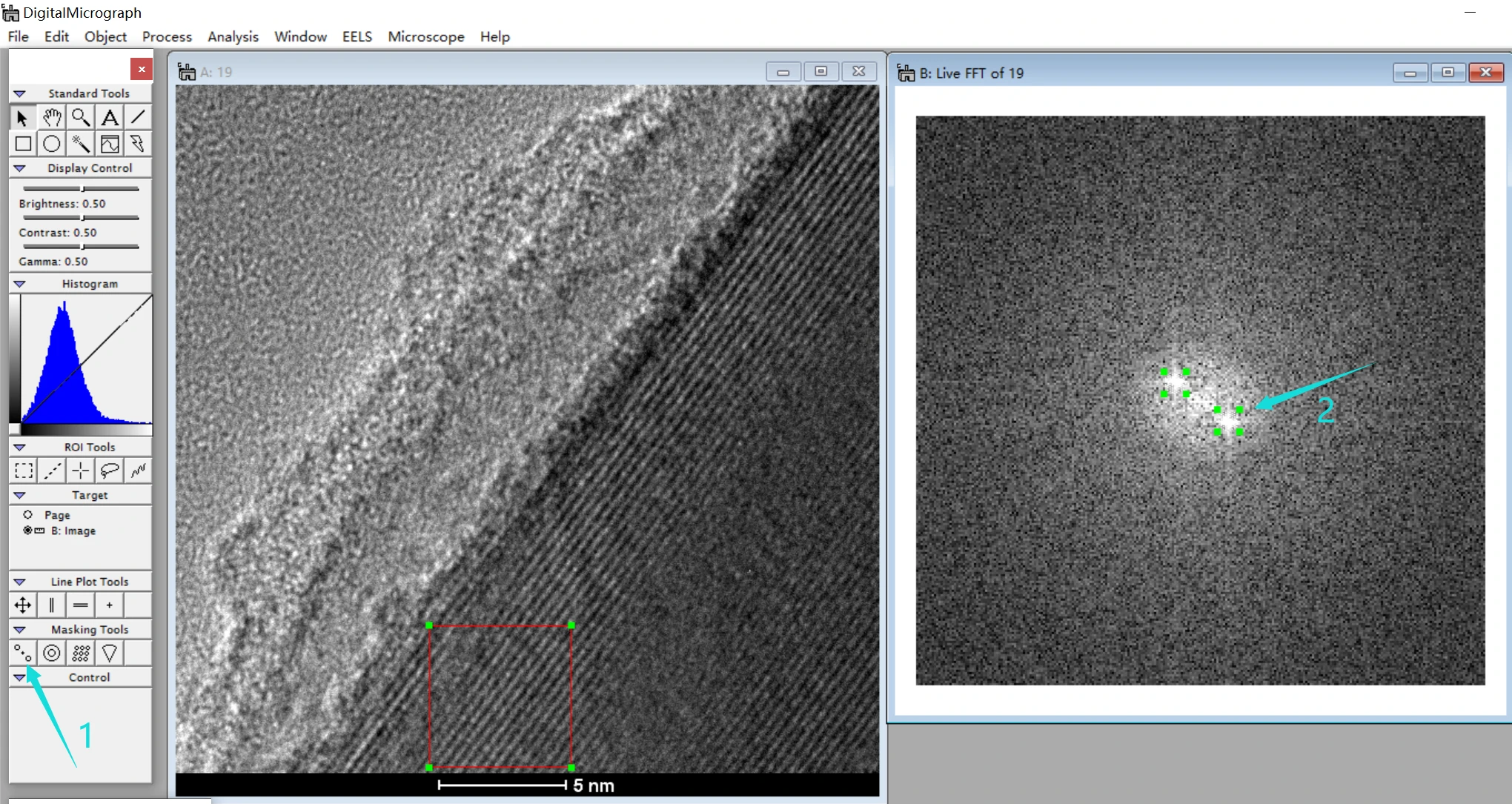Select the lasso ROI tool

(110, 470)
